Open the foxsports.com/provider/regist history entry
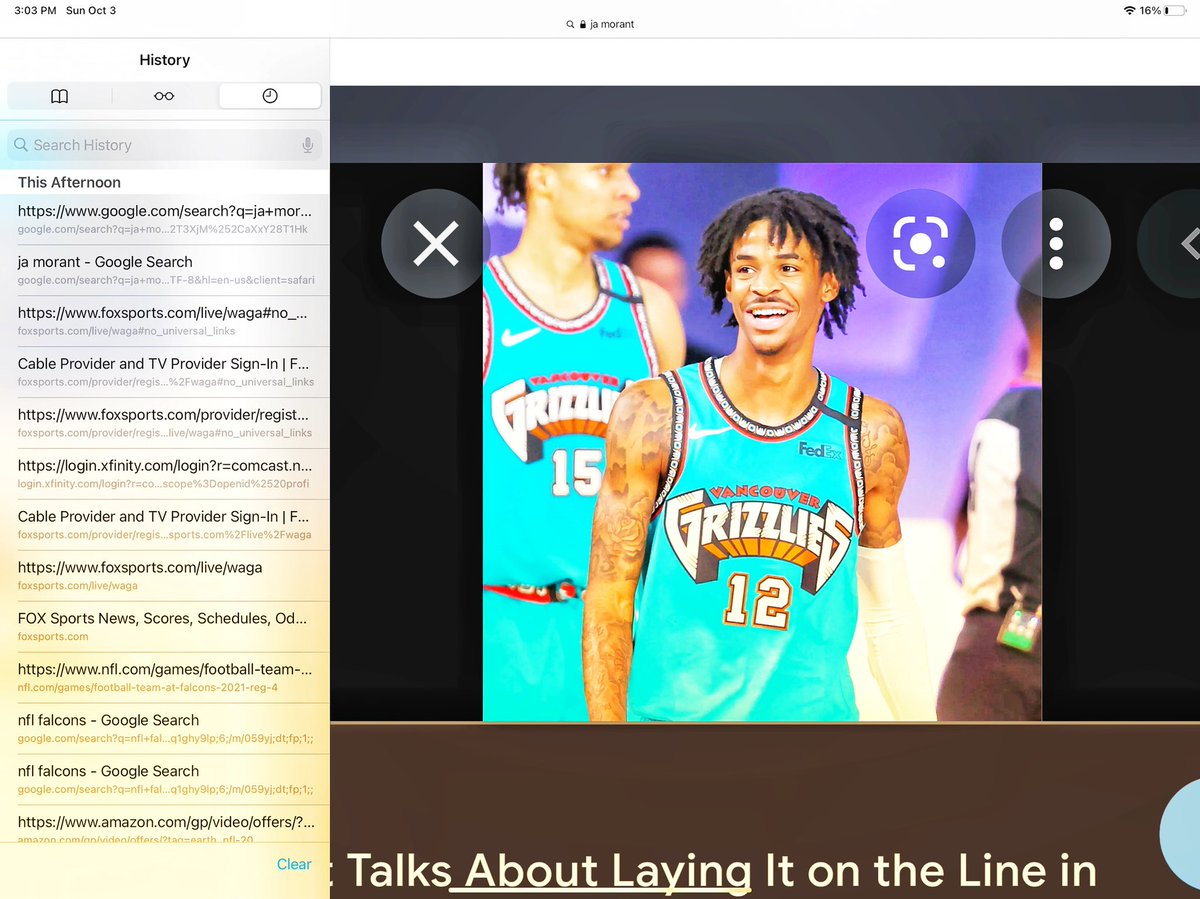 [x=164, y=423]
